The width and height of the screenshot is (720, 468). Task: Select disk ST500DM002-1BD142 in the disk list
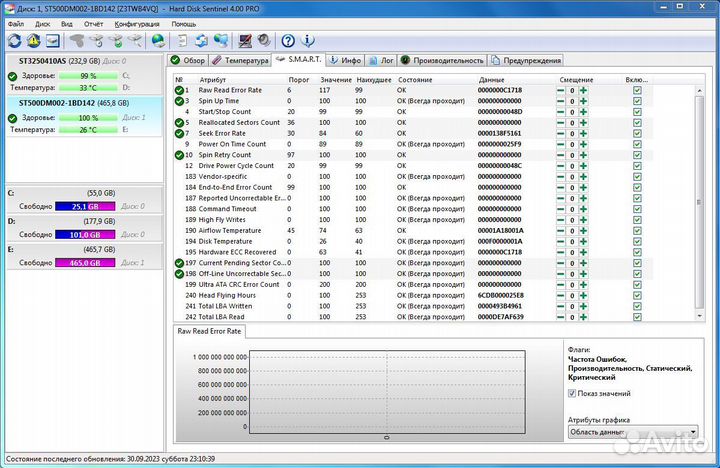coord(84,117)
